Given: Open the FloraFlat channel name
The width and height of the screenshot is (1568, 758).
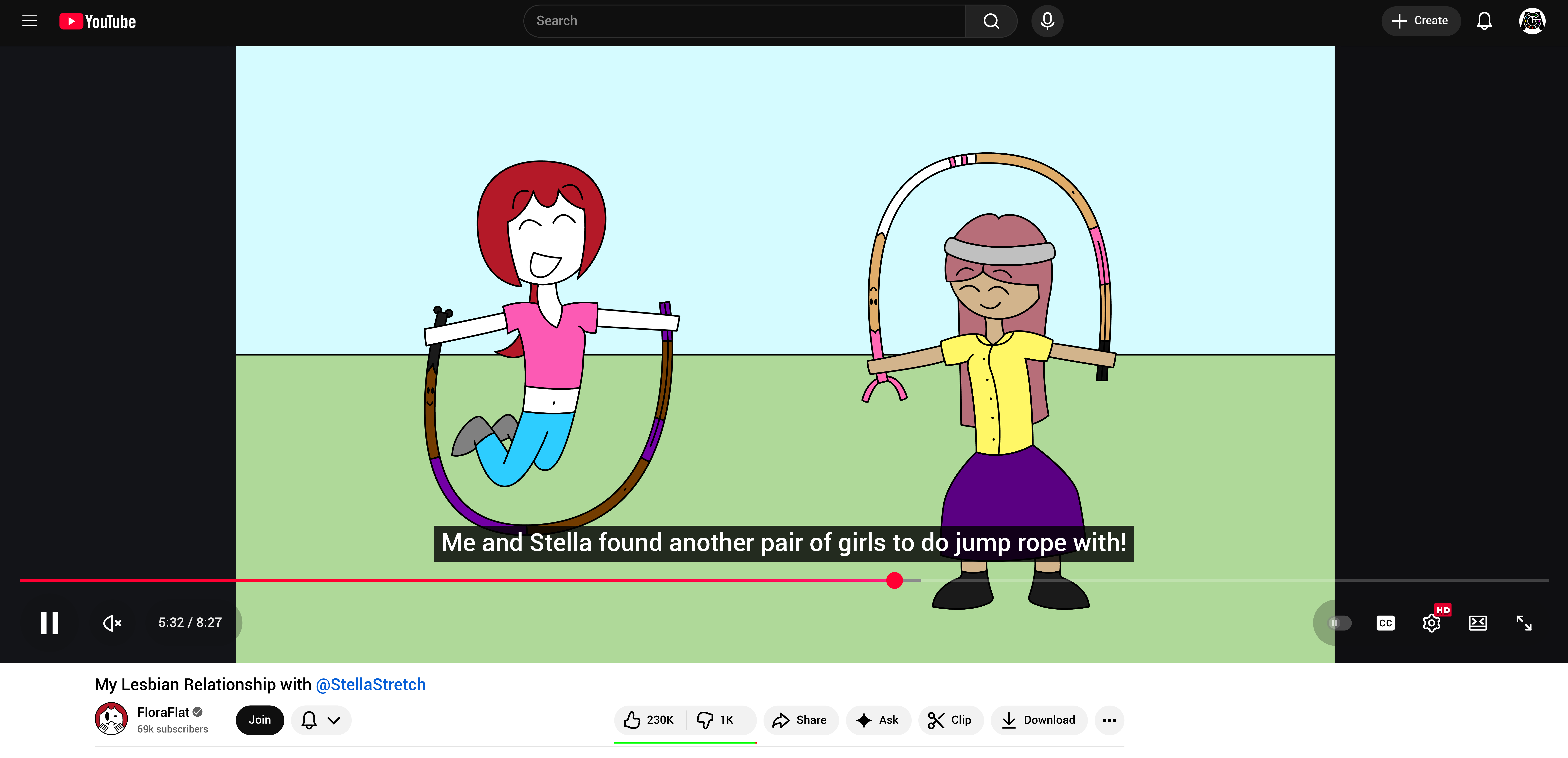Looking at the screenshot, I should point(163,712).
